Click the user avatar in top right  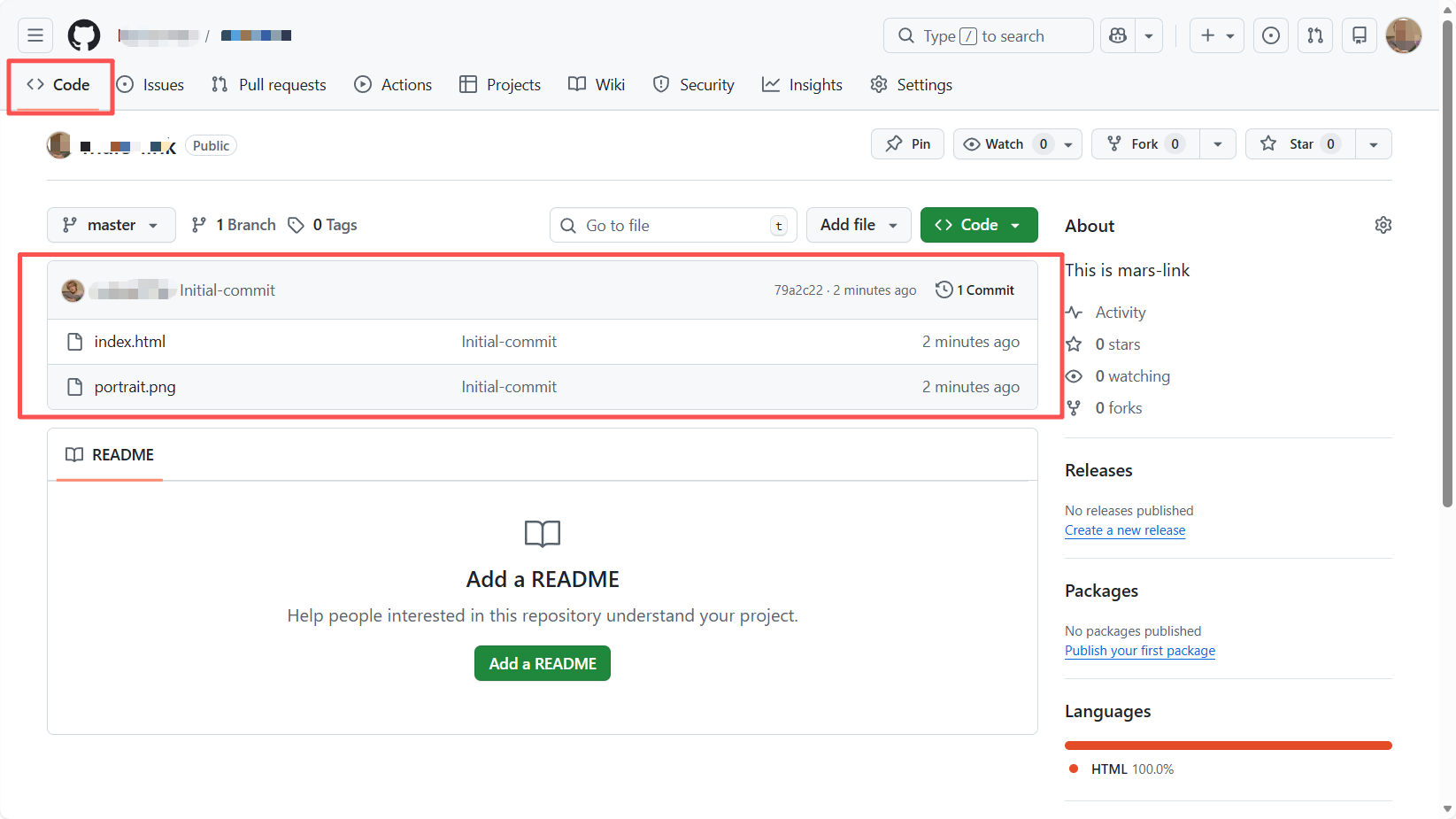click(1403, 35)
